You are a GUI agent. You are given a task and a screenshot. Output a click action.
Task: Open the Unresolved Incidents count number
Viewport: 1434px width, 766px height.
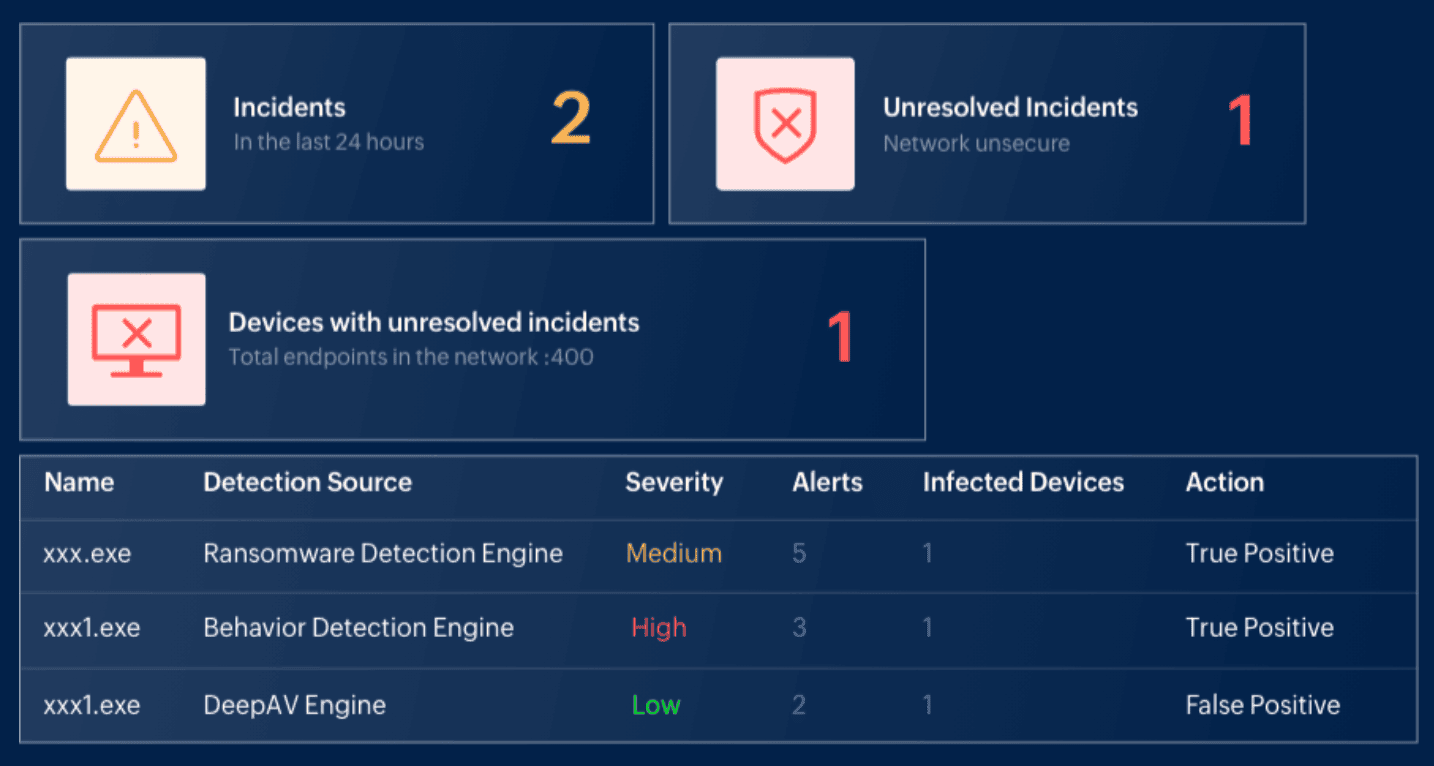(1240, 120)
